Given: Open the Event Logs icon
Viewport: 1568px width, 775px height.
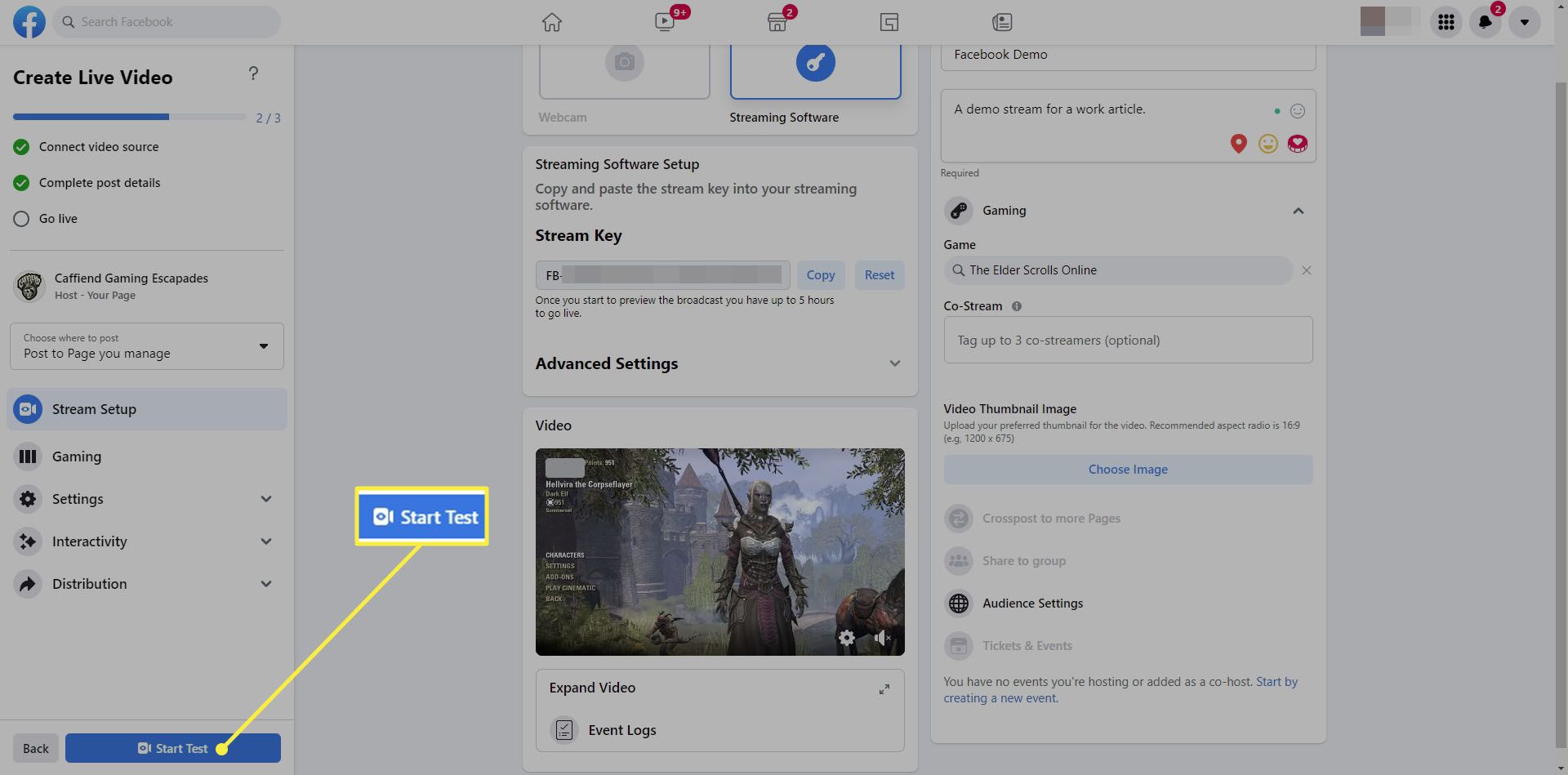Looking at the screenshot, I should point(564,729).
